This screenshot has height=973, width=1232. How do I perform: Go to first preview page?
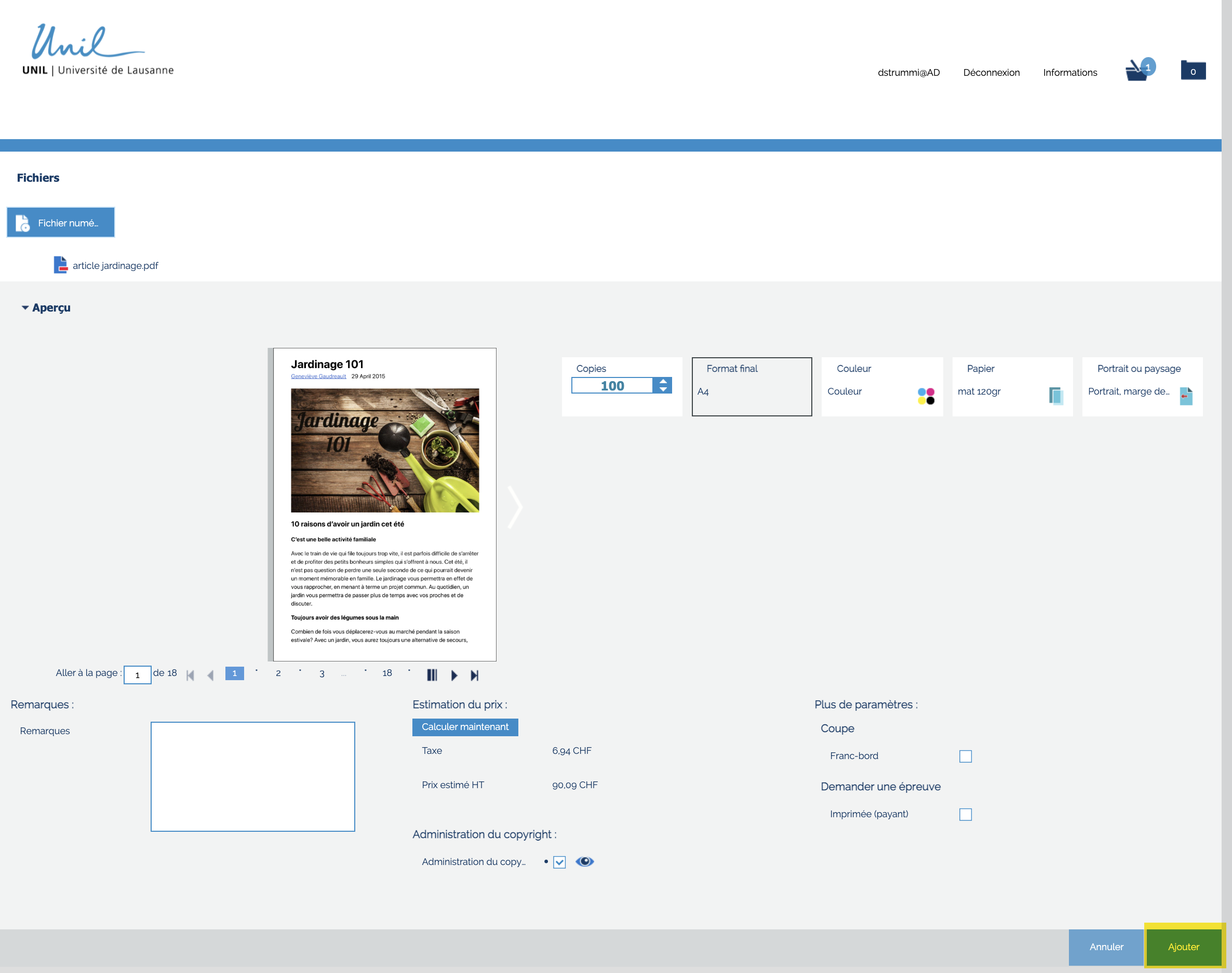pos(190,675)
